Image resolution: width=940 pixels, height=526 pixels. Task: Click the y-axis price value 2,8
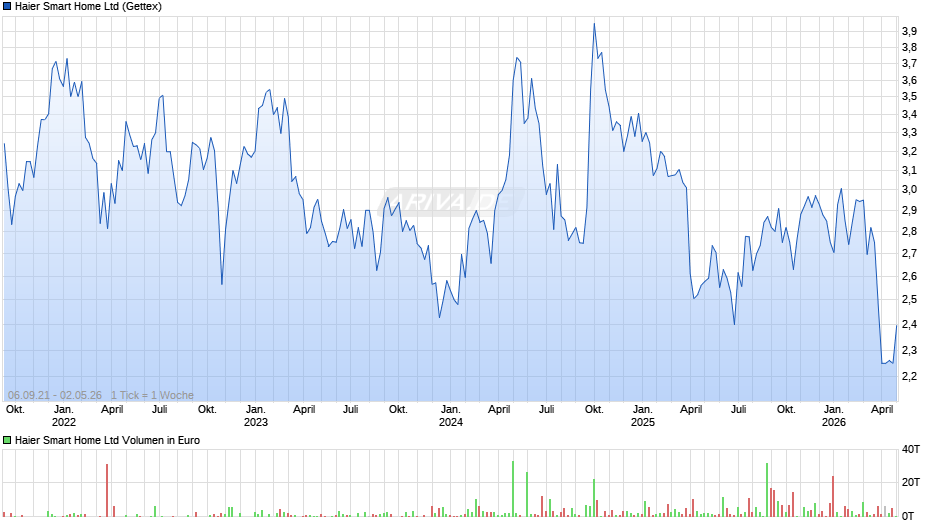(x=909, y=232)
